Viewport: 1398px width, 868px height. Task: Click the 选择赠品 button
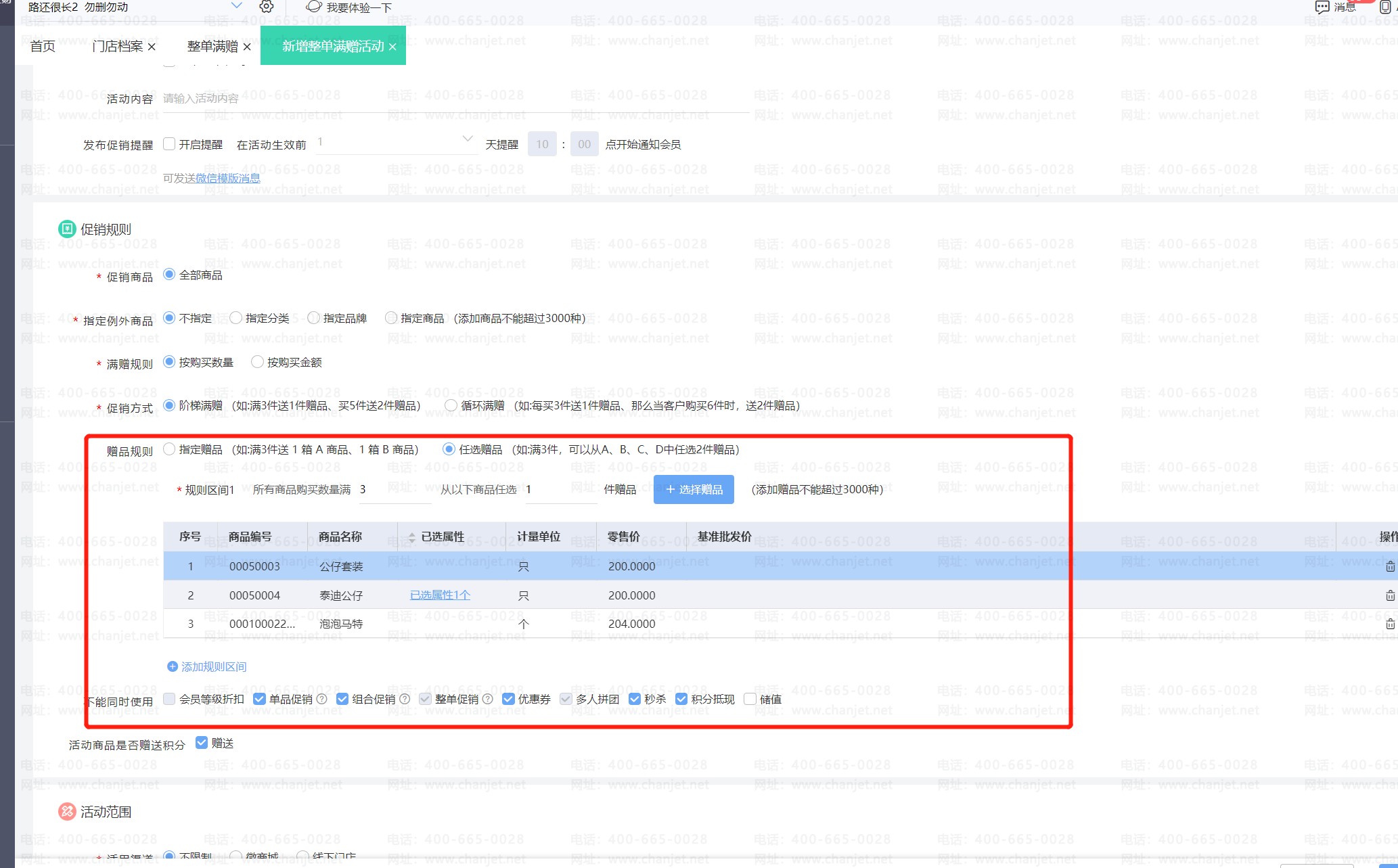pyautogui.click(x=694, y=489)
